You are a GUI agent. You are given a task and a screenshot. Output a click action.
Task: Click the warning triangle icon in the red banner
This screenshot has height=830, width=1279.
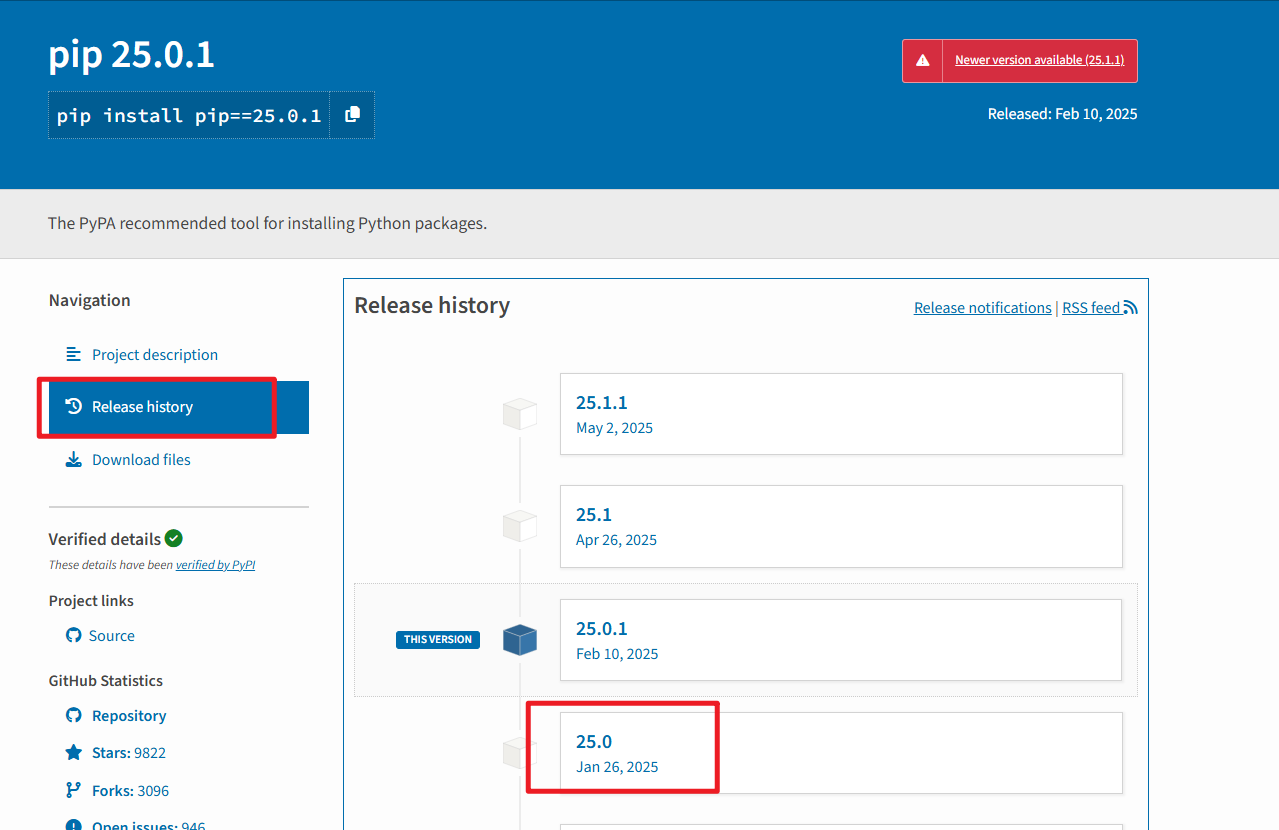click(922, 61)
